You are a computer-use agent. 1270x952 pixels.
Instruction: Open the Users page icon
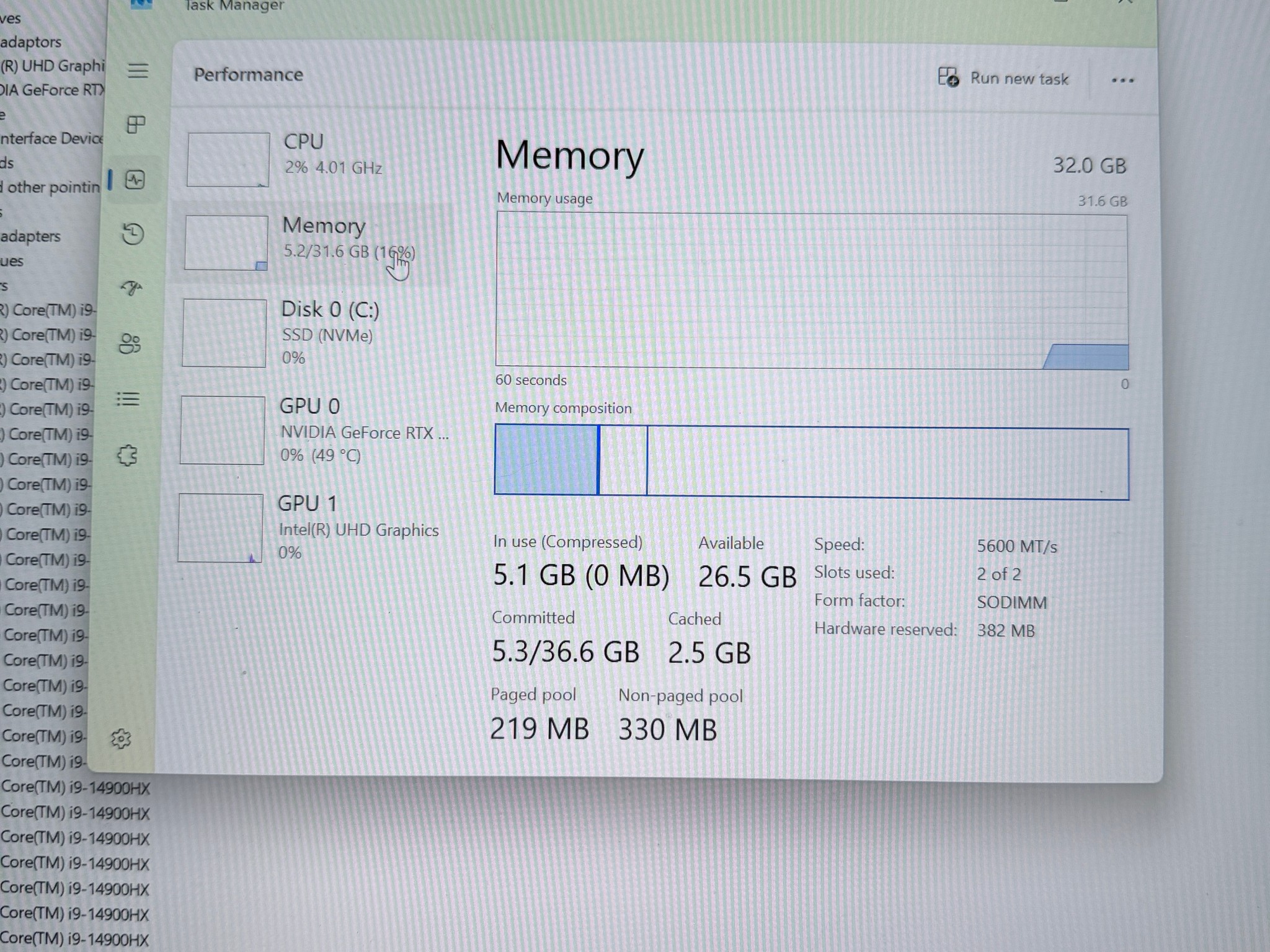pyautogui.click(x=130, y=343)
